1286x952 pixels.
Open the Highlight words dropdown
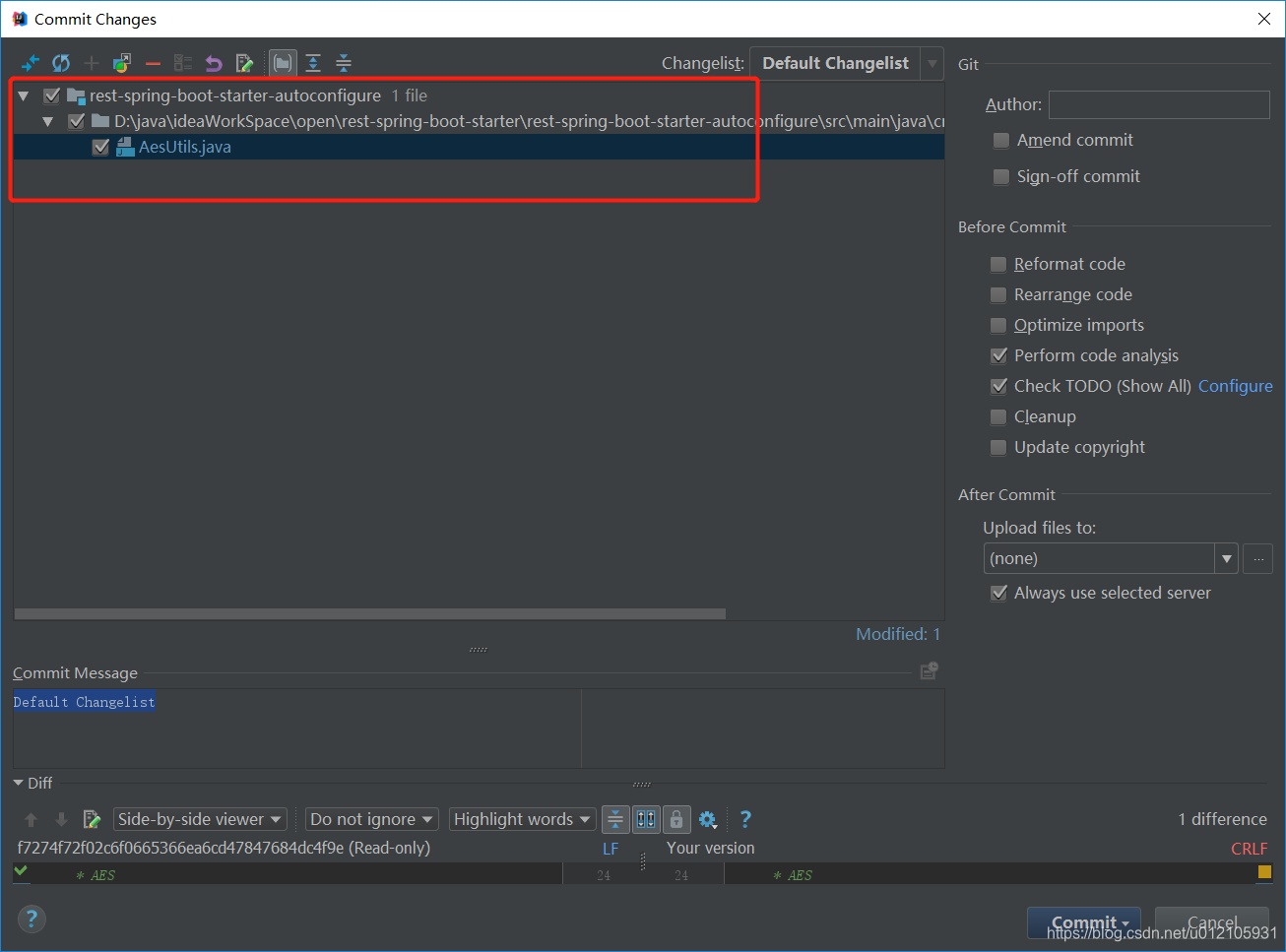point(523,819)
